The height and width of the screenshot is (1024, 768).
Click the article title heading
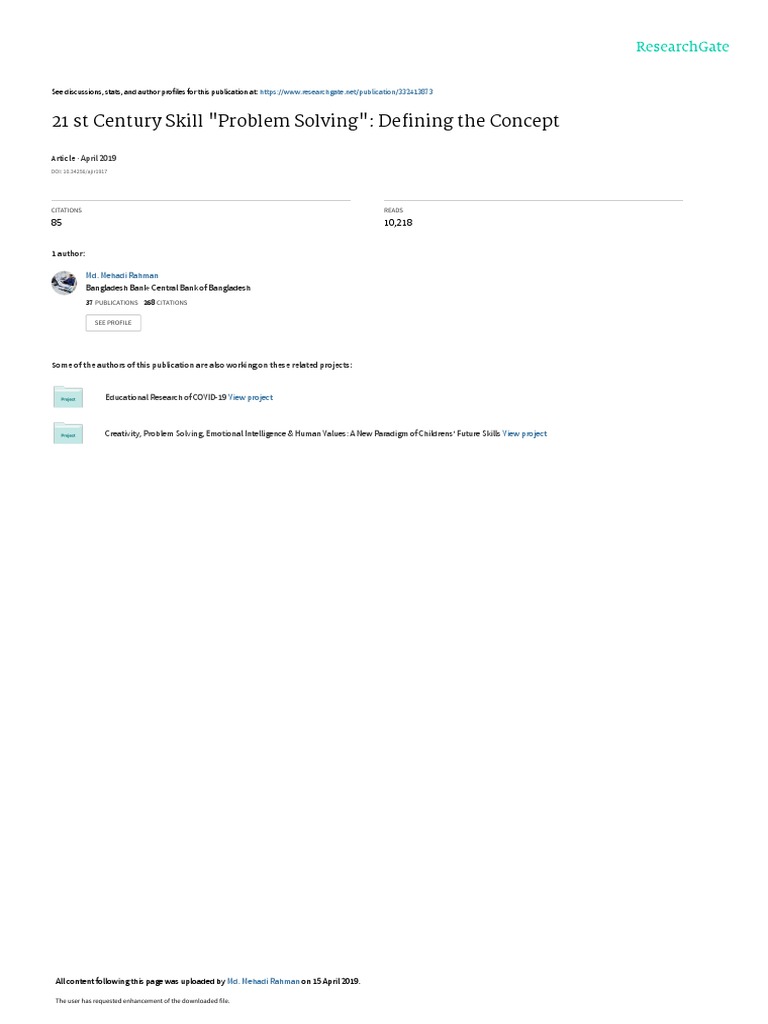(x=306, y=121)
